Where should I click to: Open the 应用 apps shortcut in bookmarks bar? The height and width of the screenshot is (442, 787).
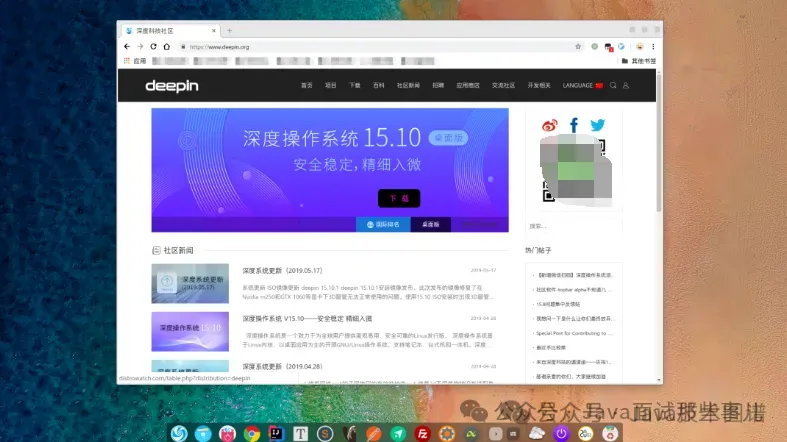(x=135, y=61)
